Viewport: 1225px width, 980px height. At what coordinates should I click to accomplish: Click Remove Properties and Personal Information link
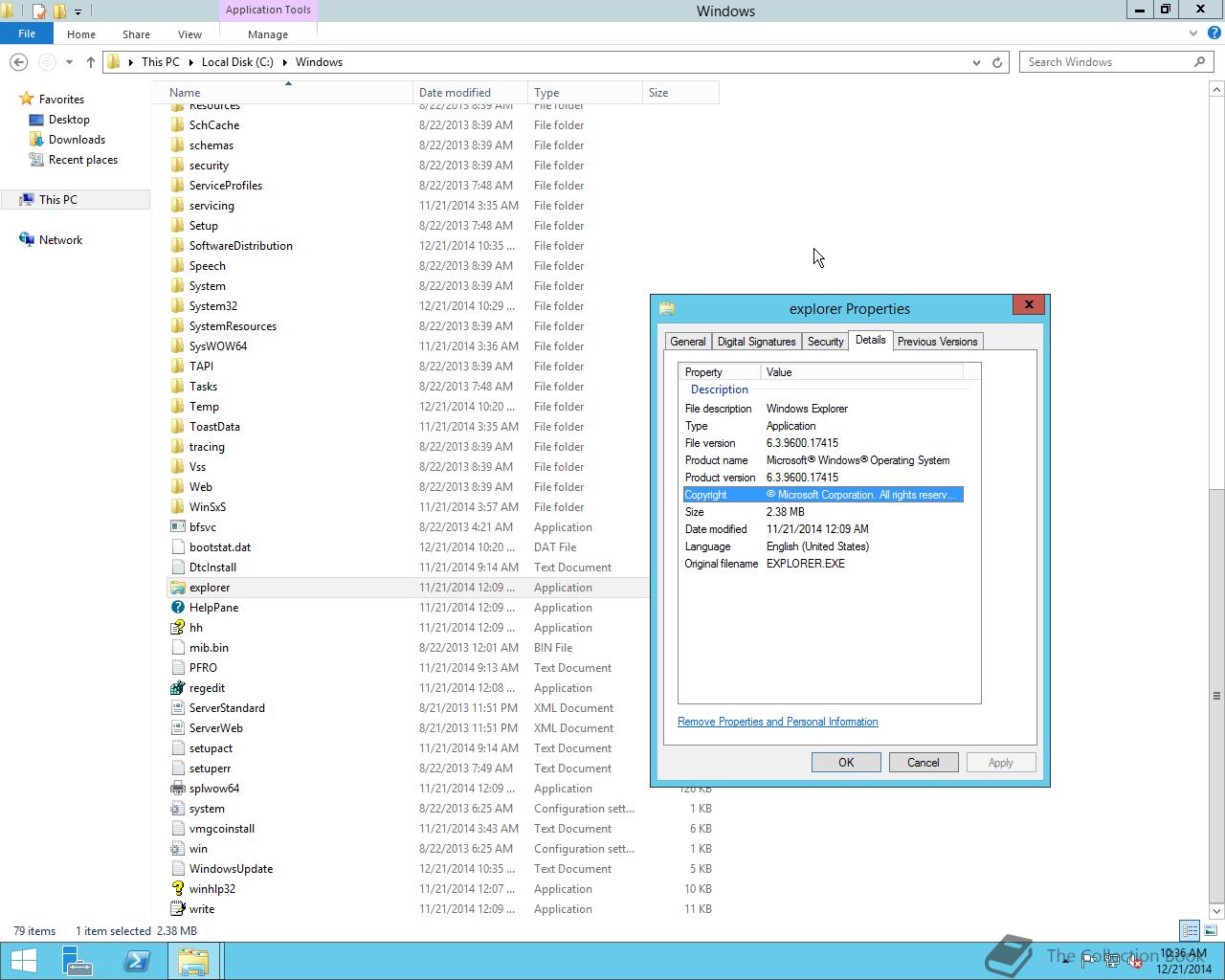(x=777, y=722)
